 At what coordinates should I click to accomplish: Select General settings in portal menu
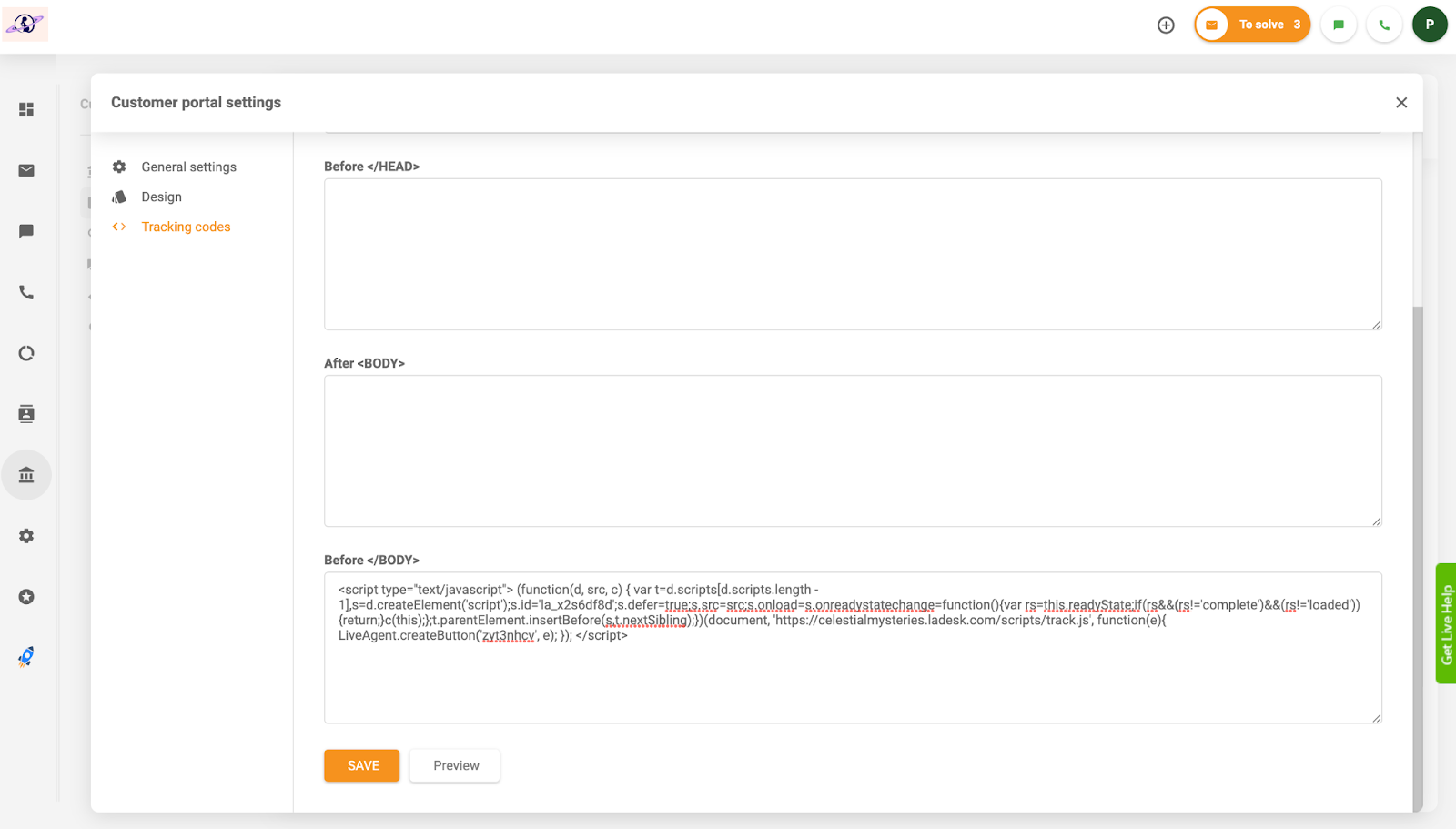tap(188, 167)
